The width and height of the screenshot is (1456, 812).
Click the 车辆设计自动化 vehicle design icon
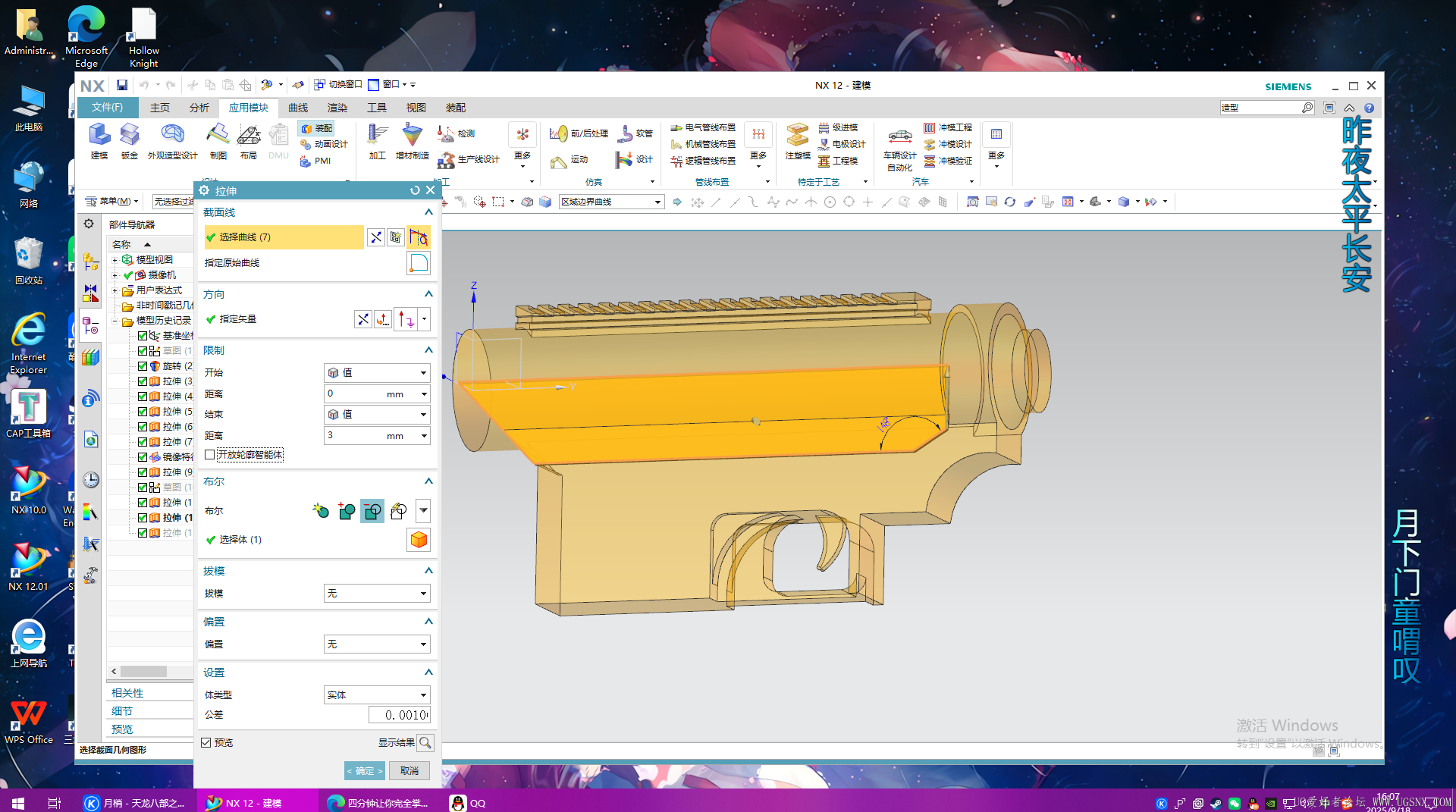click(900, 148)
